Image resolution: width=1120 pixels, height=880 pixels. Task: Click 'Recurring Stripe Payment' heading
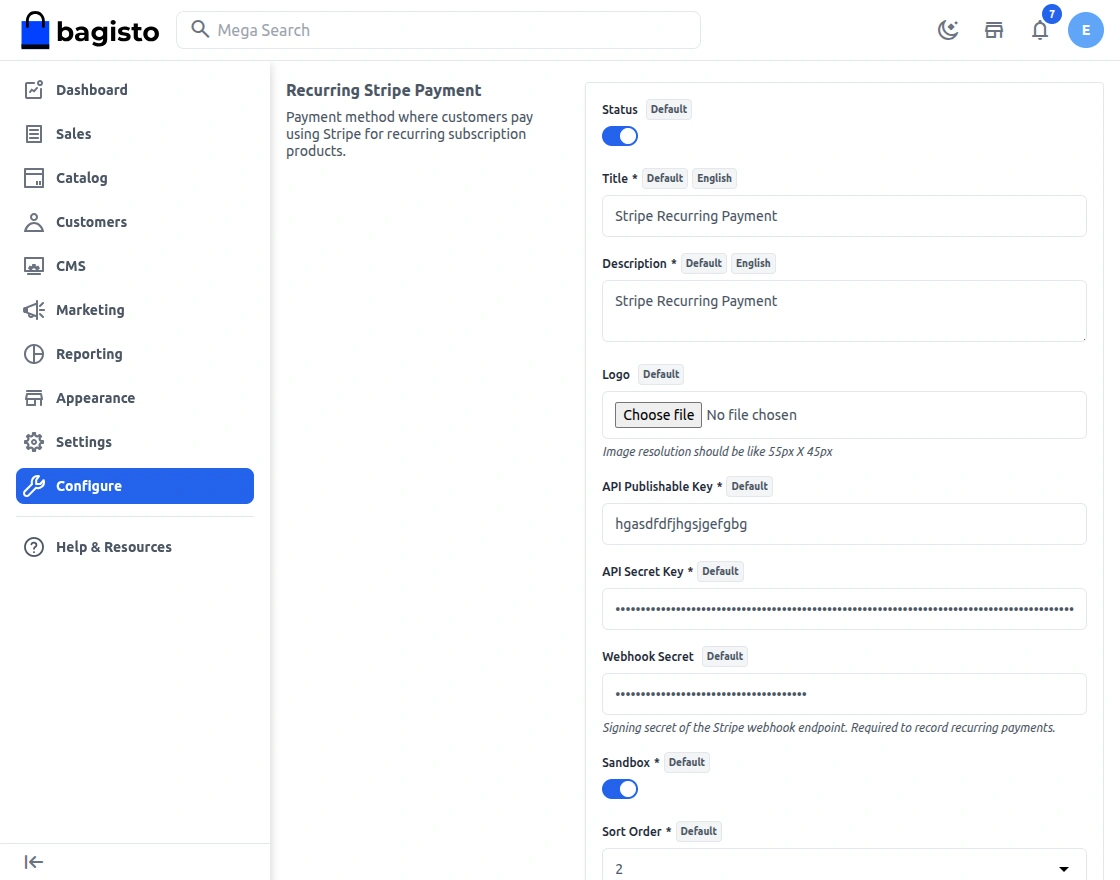point(384,90)
